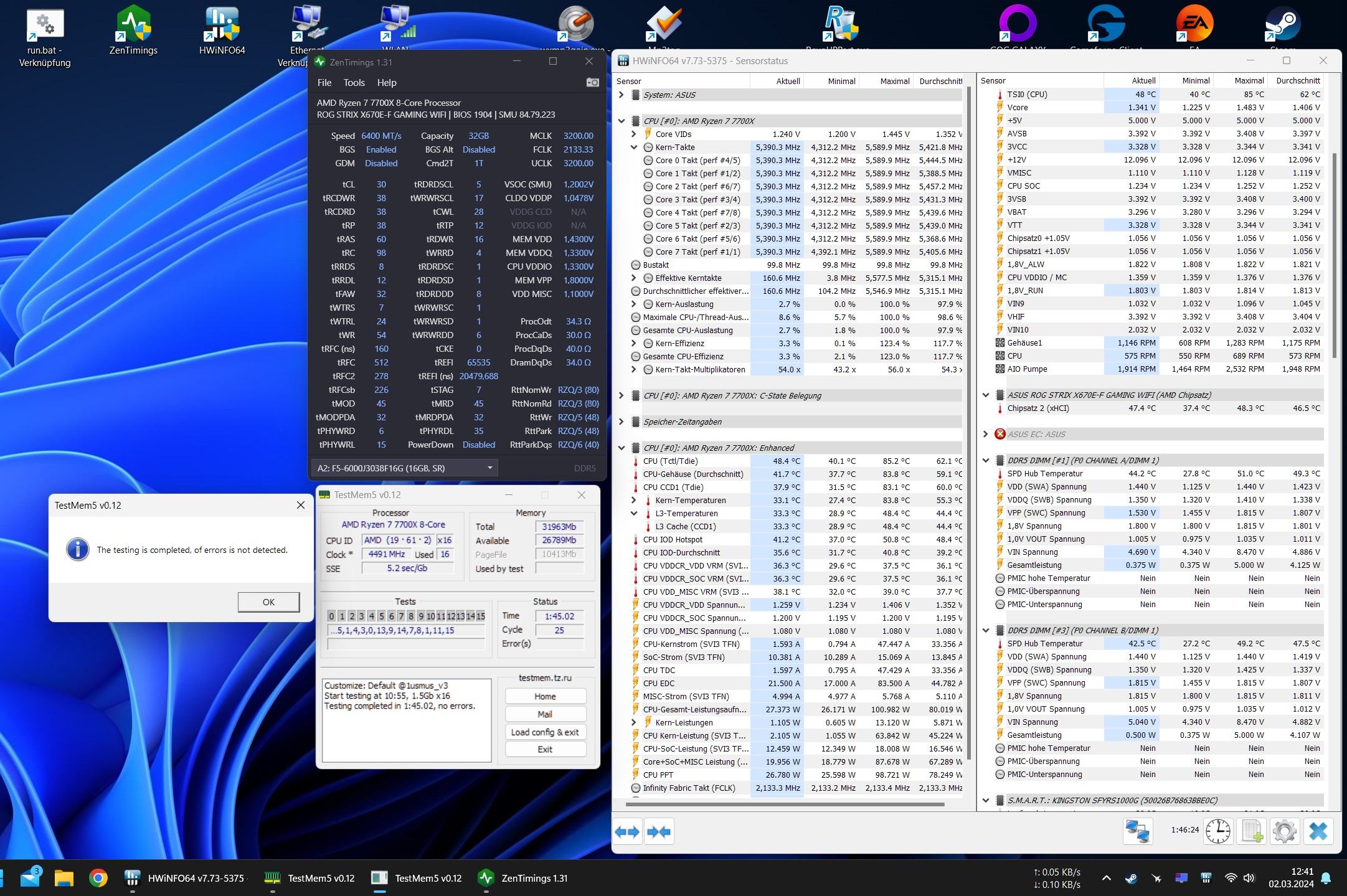Open HWiNFO sensor settings gear icon
This screenshot has width=1347, height=896.
(1285, 831)
